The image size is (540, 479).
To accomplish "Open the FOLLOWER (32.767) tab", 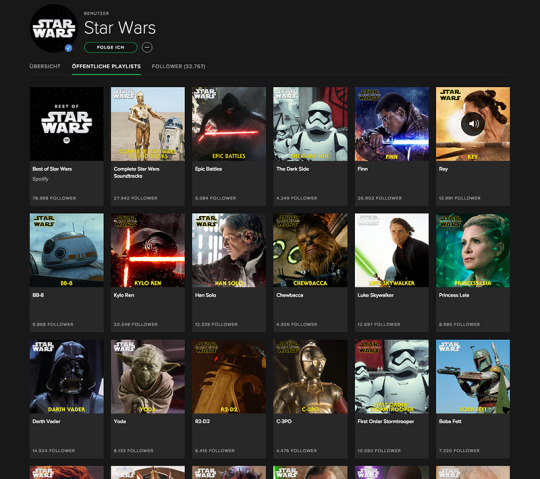I will (x=178, y=66).
